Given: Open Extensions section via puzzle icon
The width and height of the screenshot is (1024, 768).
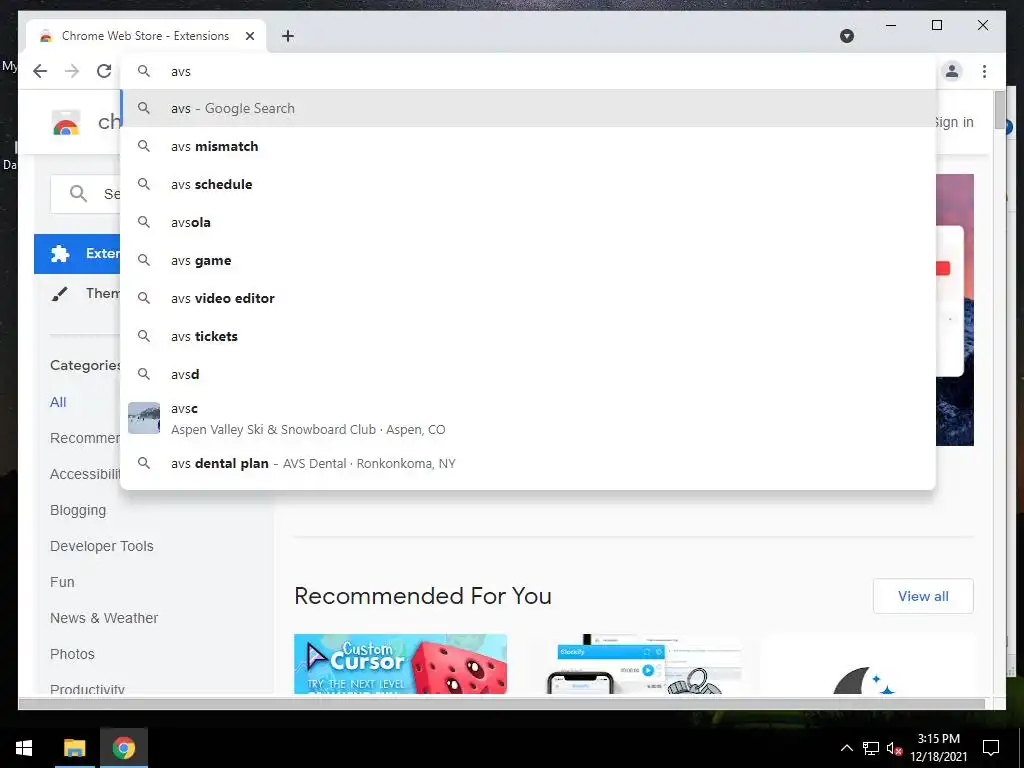Looking at the screenshot, I should (x=59, y=253).
